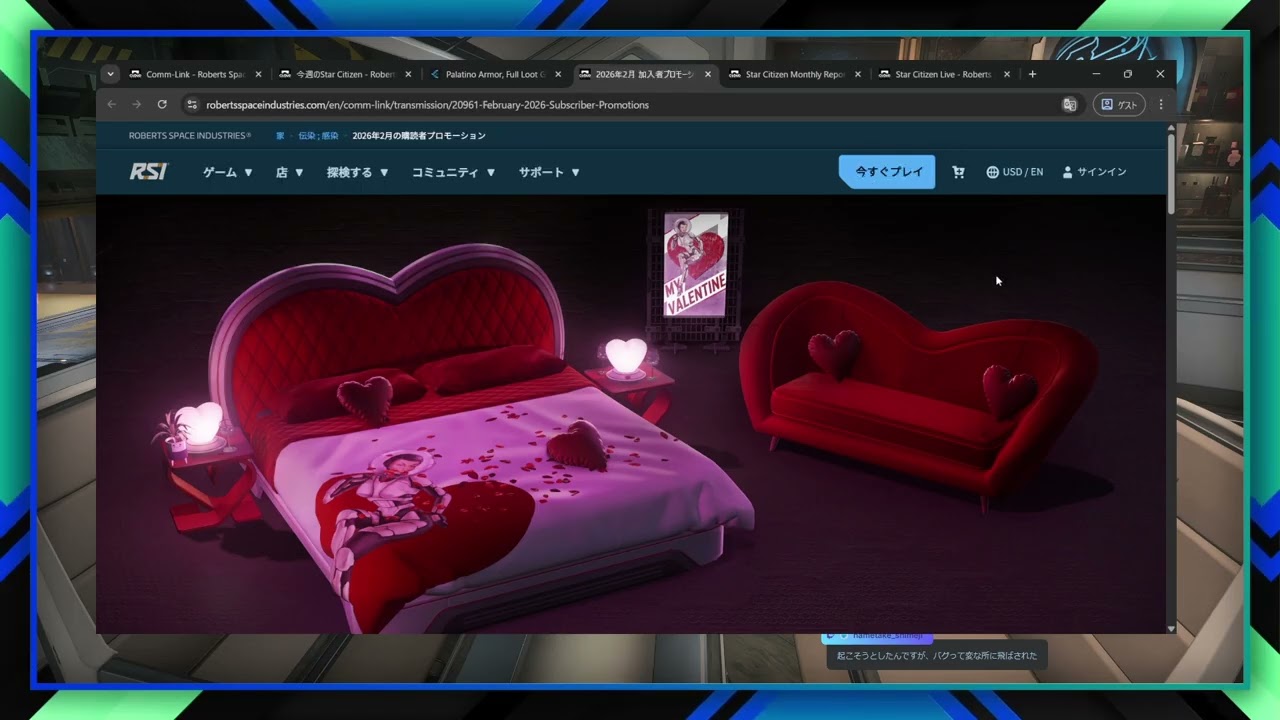Image resolution: width=1280 pixels, height=720 pixels.
Task: Change the USD / EN currency and language
Action: (1014, 172)
